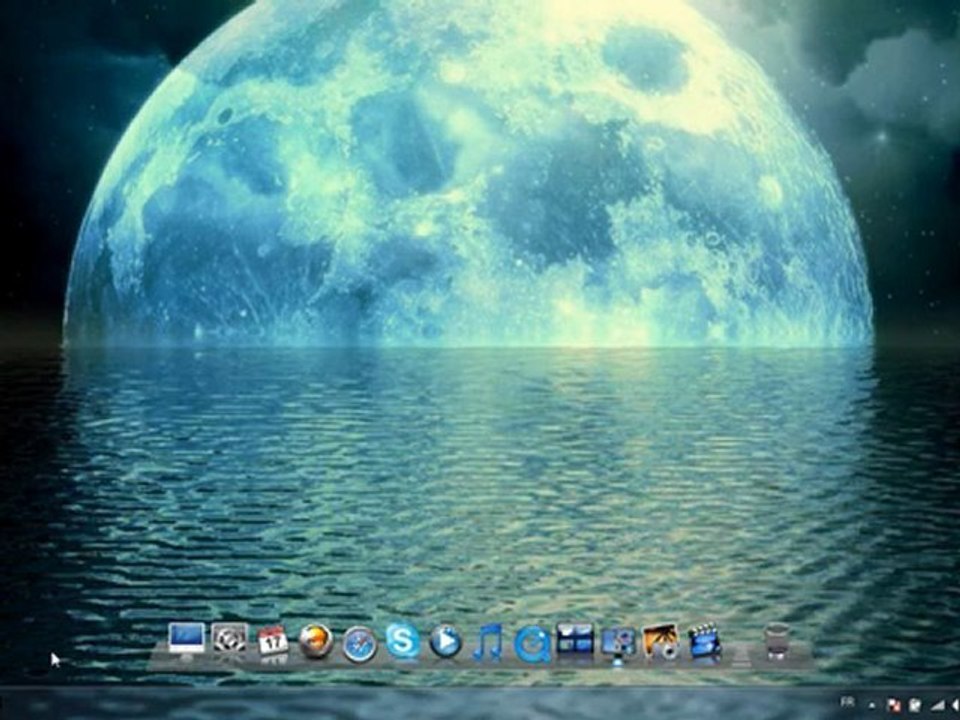This screenshot has height=720, width=960.
Task: Open the gear system preferences dock icon
Action: [x=230, y=639]
